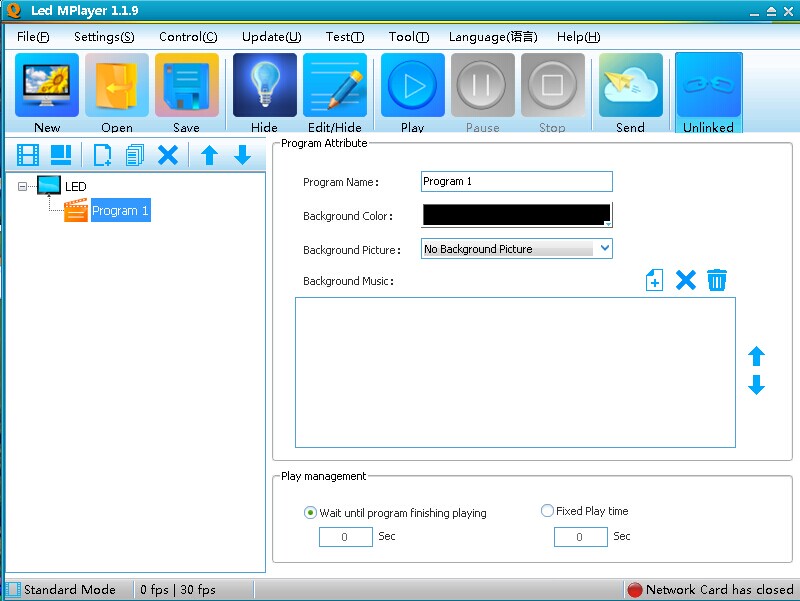
Task: Open the Background Color picker
Action: [516, 214]
